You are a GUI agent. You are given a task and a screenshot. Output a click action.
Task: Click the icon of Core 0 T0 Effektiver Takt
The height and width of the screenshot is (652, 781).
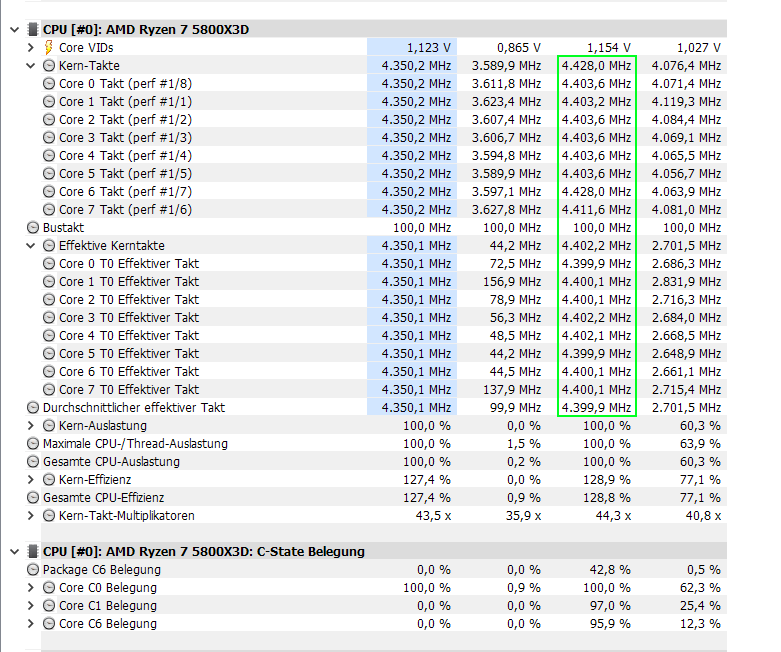click(49, 263)
